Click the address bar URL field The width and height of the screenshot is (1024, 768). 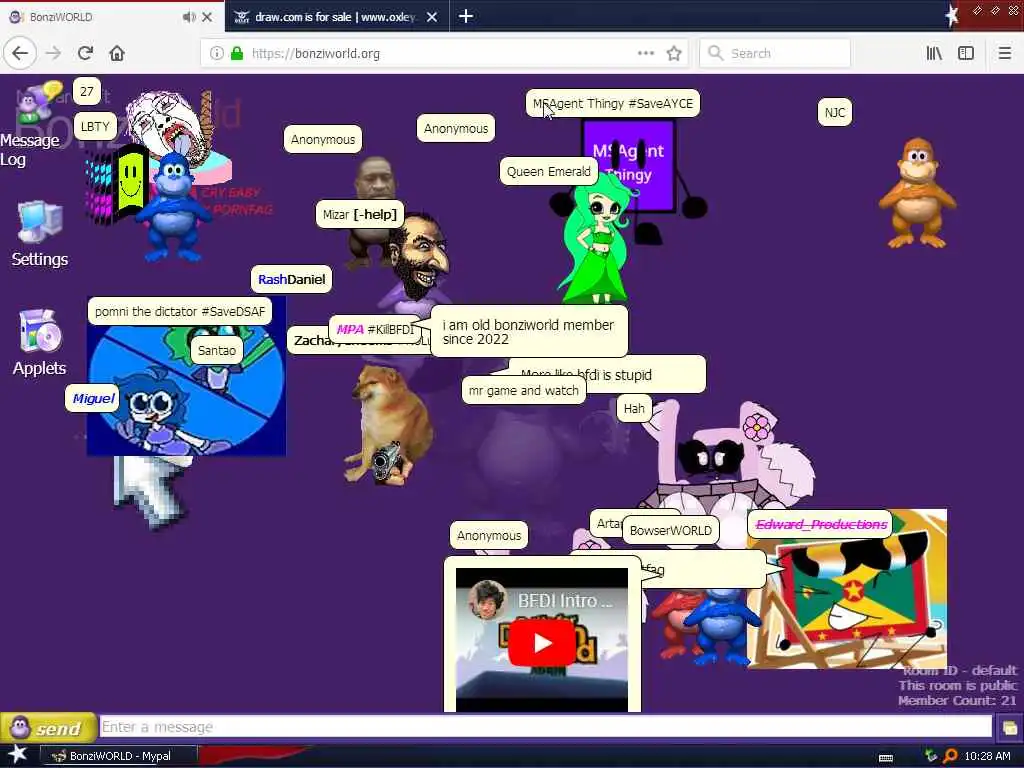pyautogui.click(x=444, y=54)
